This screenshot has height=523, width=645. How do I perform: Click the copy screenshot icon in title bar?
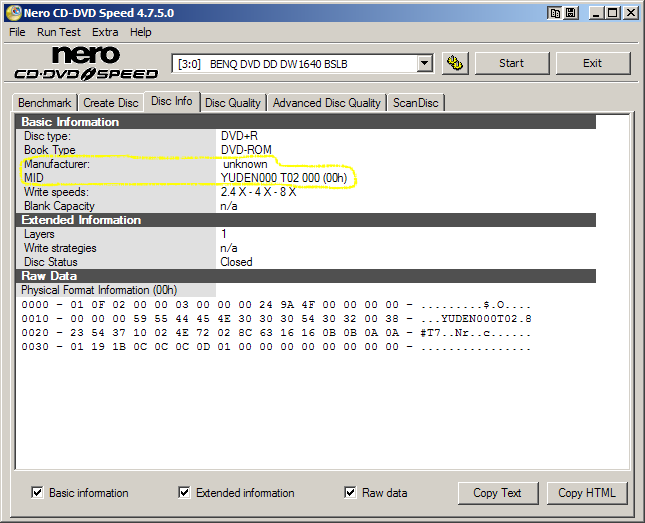(x=555, y=13)
